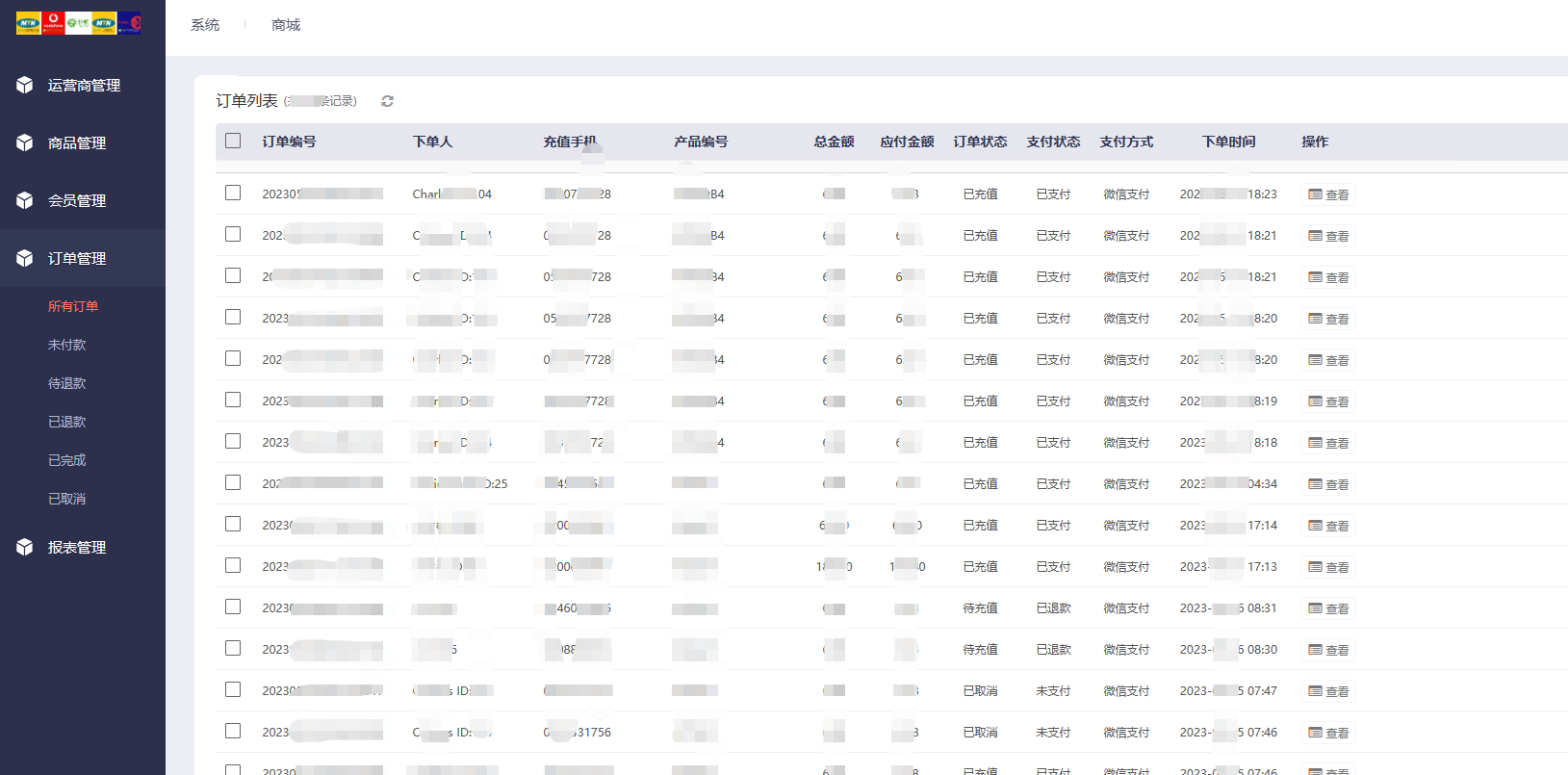This screenshot has width=1568, height=775.
Task: Check the order row with phone ending 31756
Action: click(233, 731)
